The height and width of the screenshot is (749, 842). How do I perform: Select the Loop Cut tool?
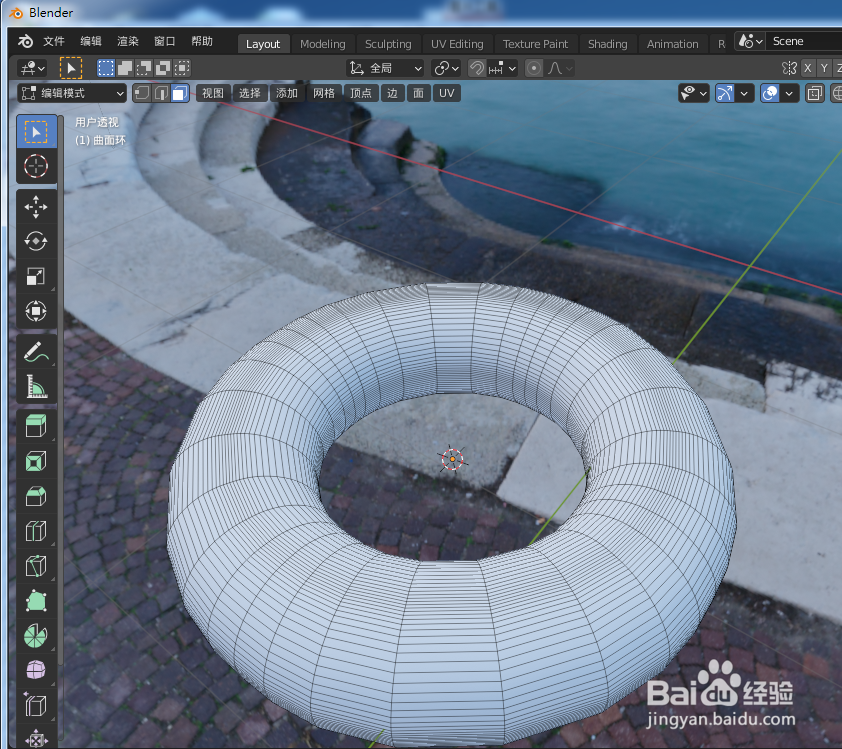pyautogui.click(x=36, y=530)
